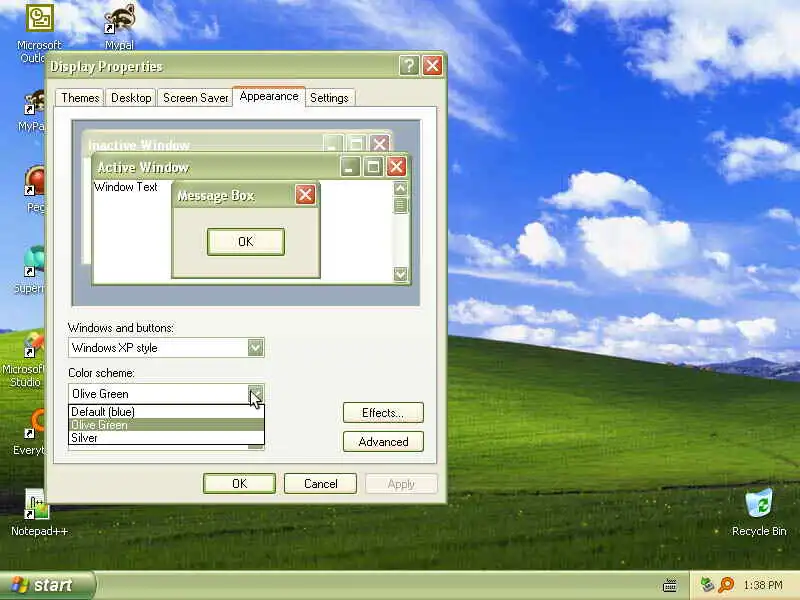Collapse the Color scheme dropdown arrow
This screenshot has width=800, height=600.
pos(256,394)
